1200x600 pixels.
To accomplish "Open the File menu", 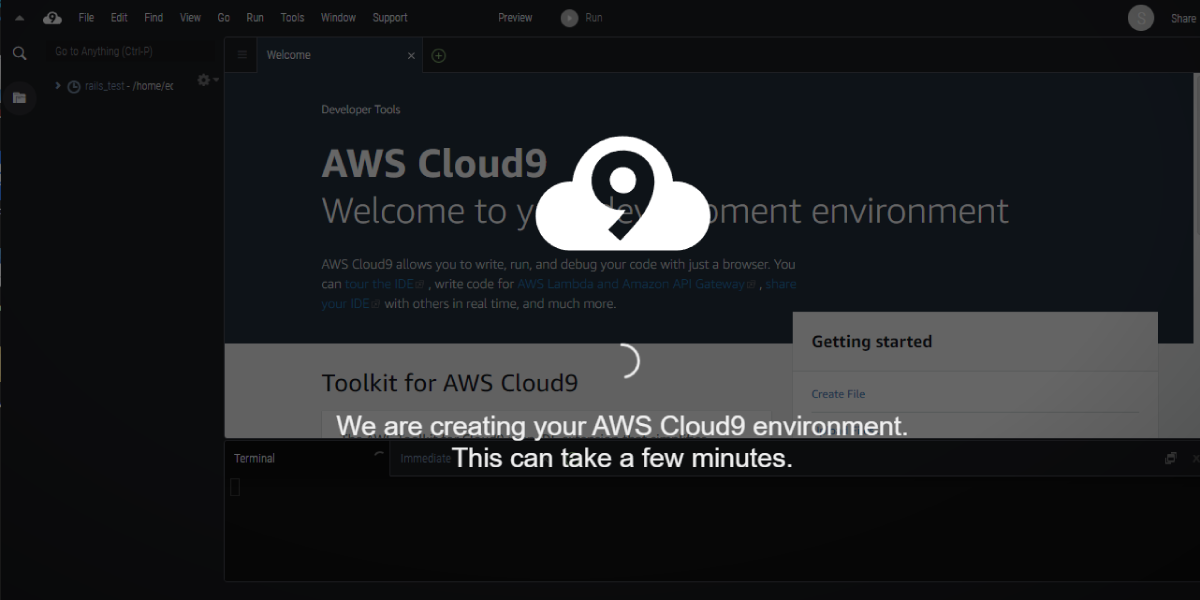I will click(x=86, y=17).
